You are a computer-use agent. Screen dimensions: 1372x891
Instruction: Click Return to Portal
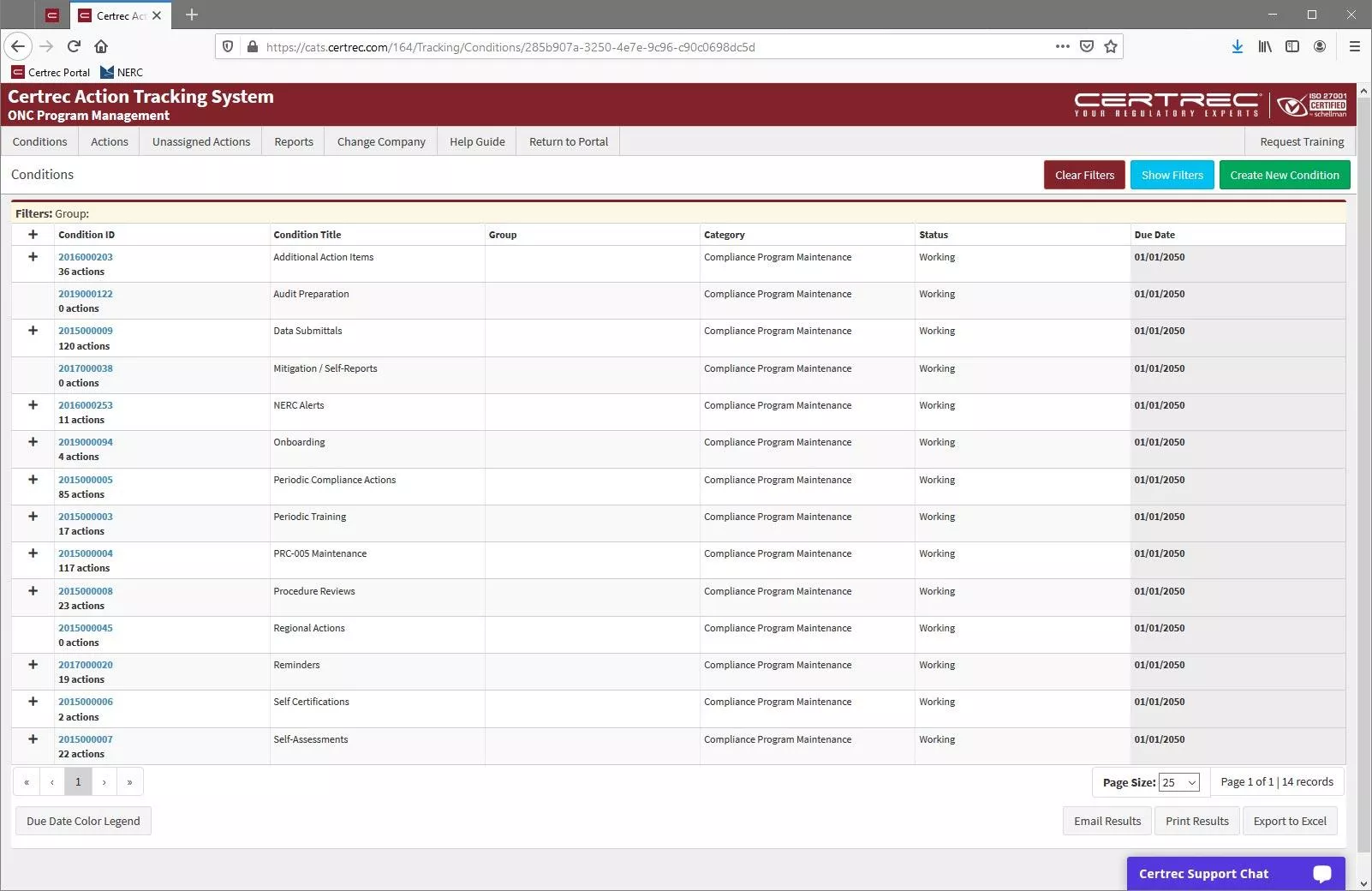click(569, 141)
